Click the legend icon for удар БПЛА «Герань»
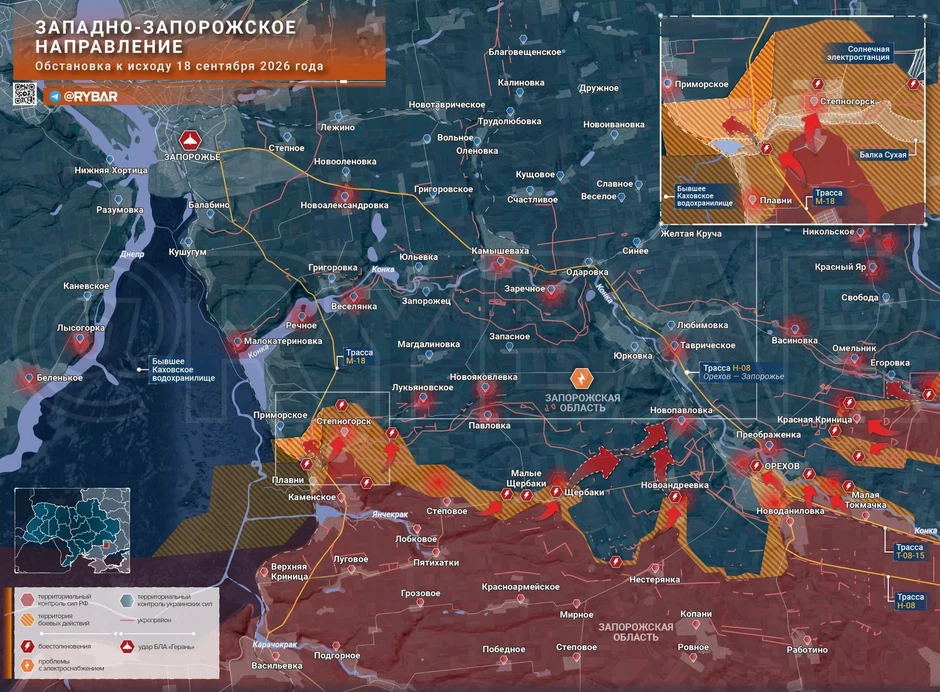Screen dimensions: 940x692 [x=126, y=646]
